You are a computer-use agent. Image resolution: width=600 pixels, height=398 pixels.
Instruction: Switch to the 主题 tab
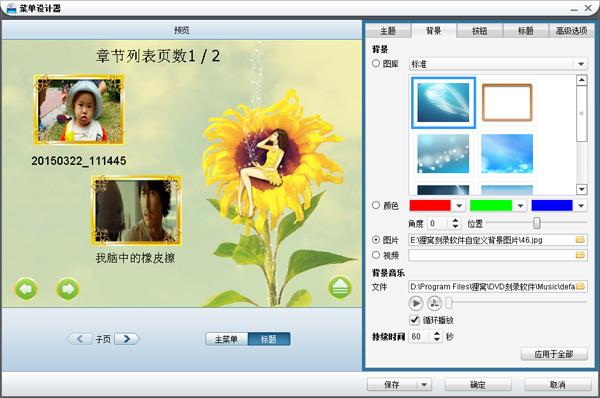point(388,31)
